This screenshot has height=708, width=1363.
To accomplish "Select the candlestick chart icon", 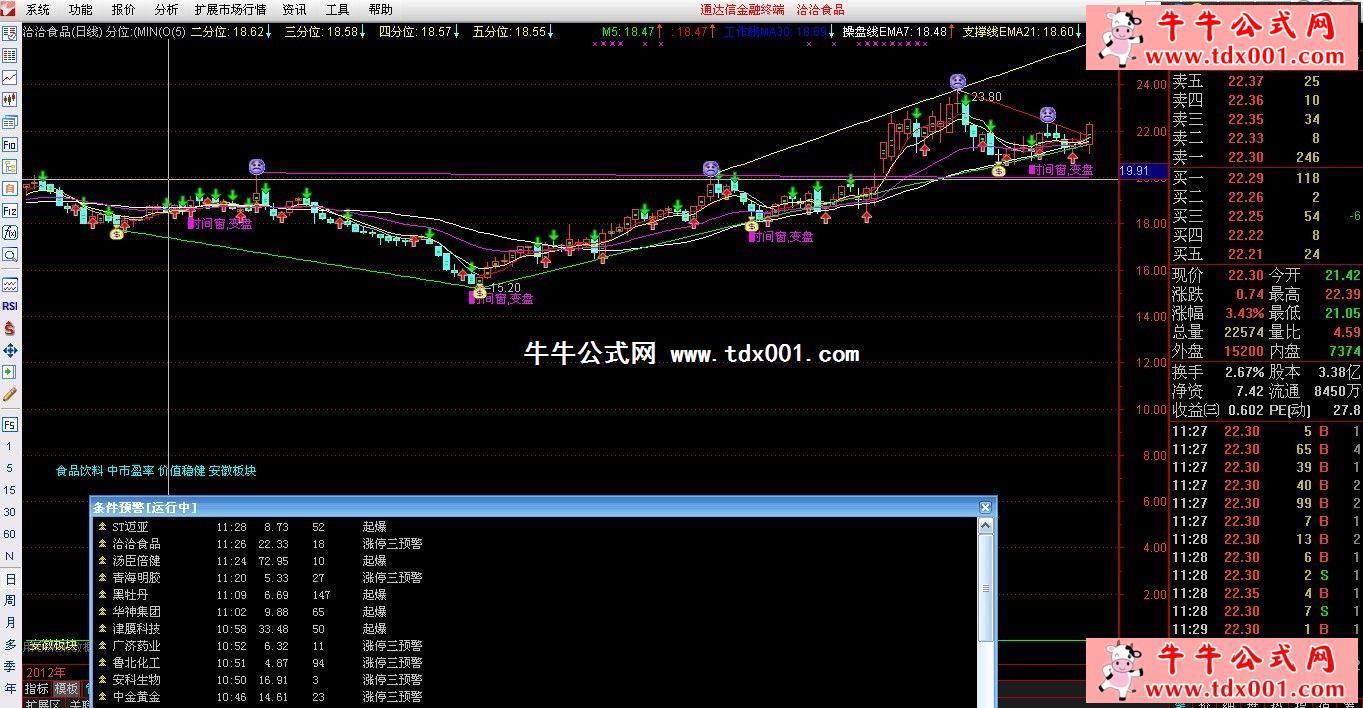I will tap(10, 100).
